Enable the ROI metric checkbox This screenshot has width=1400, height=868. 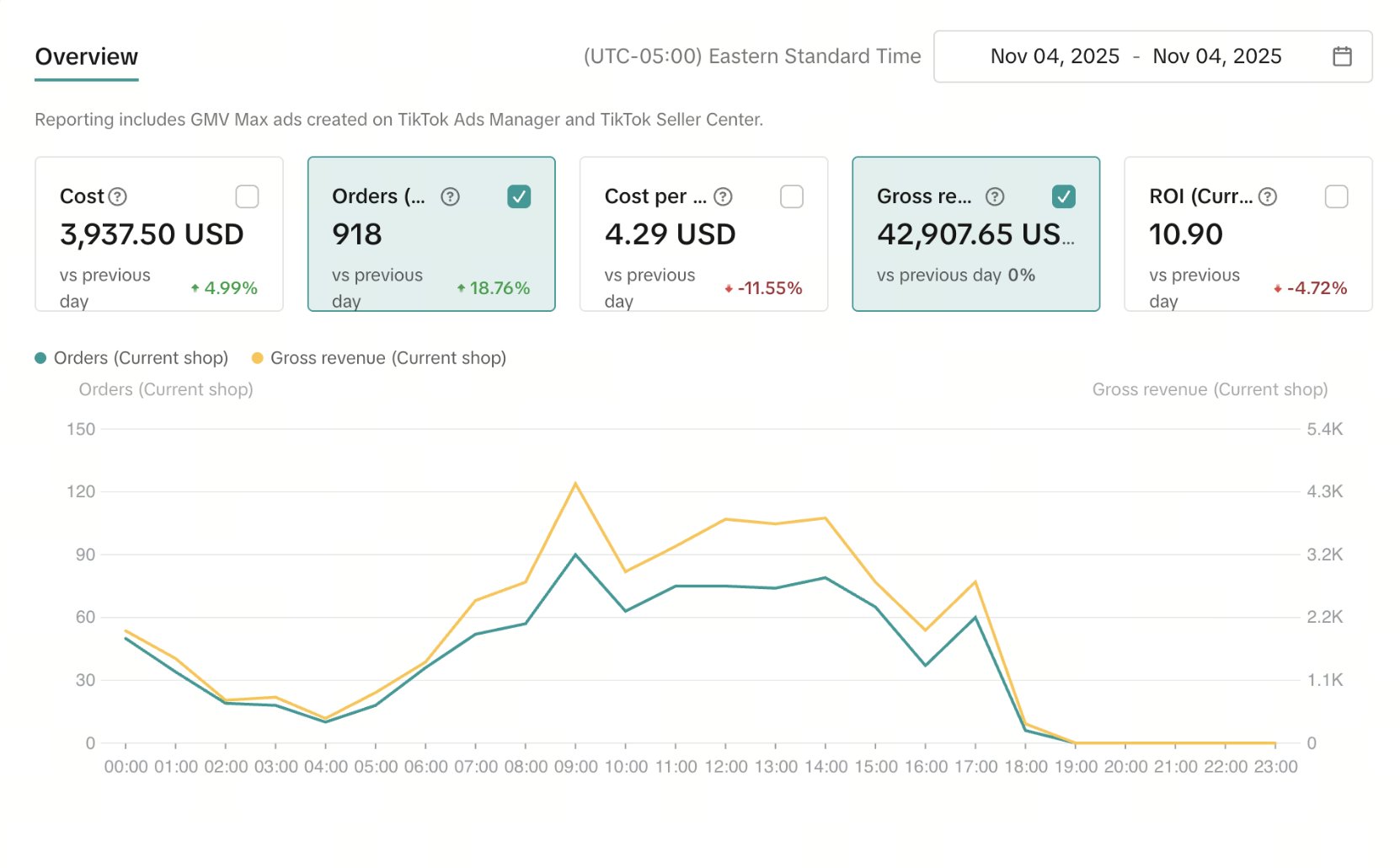coord(1336,196)
